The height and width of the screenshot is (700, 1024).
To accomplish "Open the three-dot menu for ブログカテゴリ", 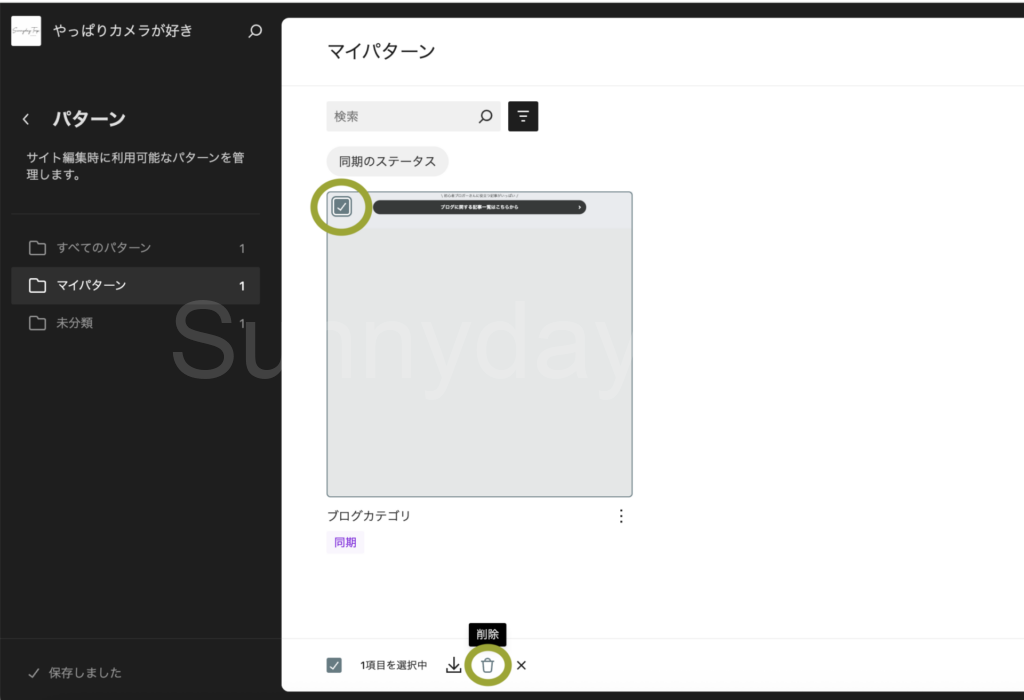I will pos(621,516).
